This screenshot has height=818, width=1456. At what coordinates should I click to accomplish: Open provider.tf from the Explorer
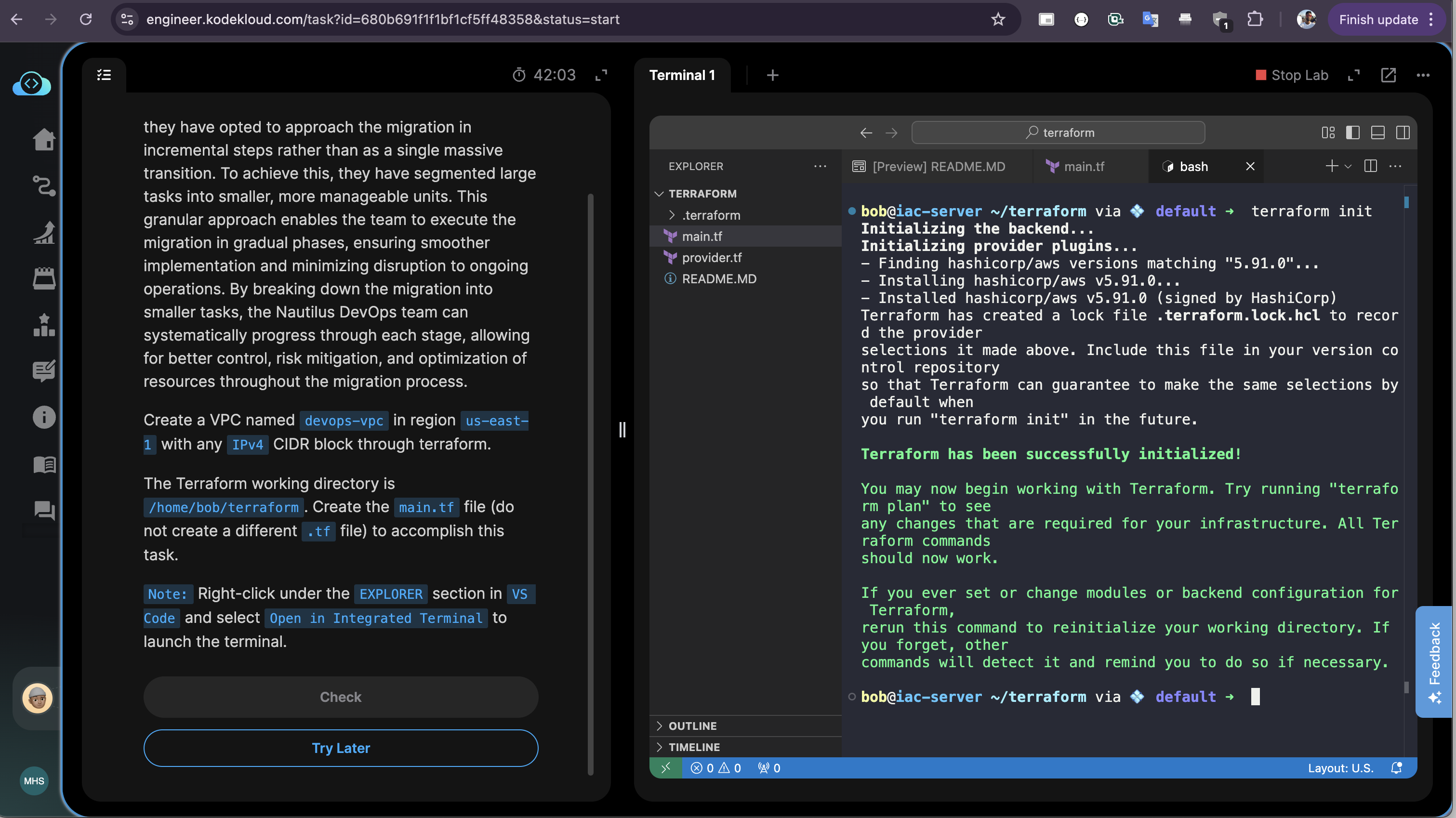[x=712, y=258]
